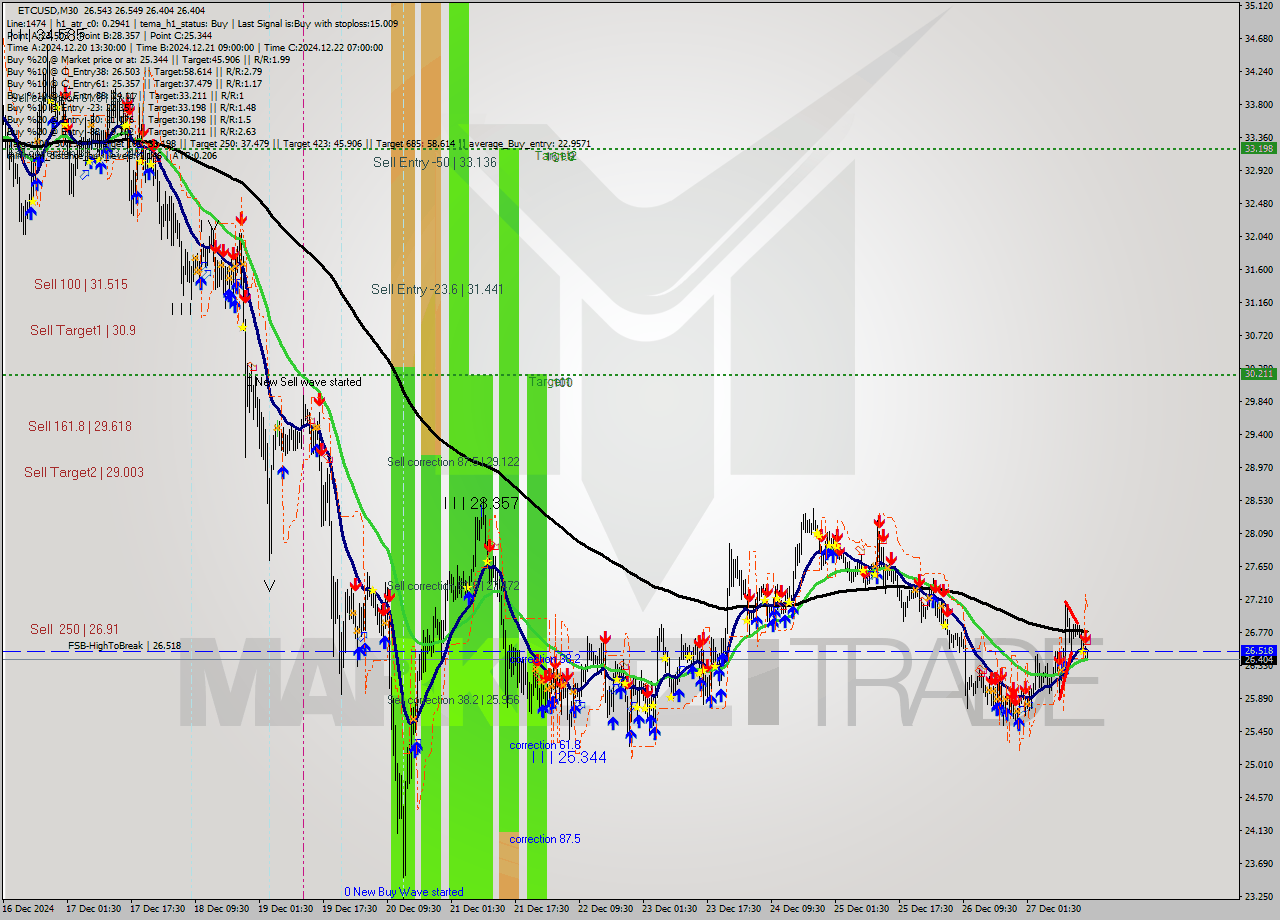1280x920 pixels.
Task: Select the 'Sell 250 | 26.91' label
Action: pyautogui.click(x=75, y=629)
